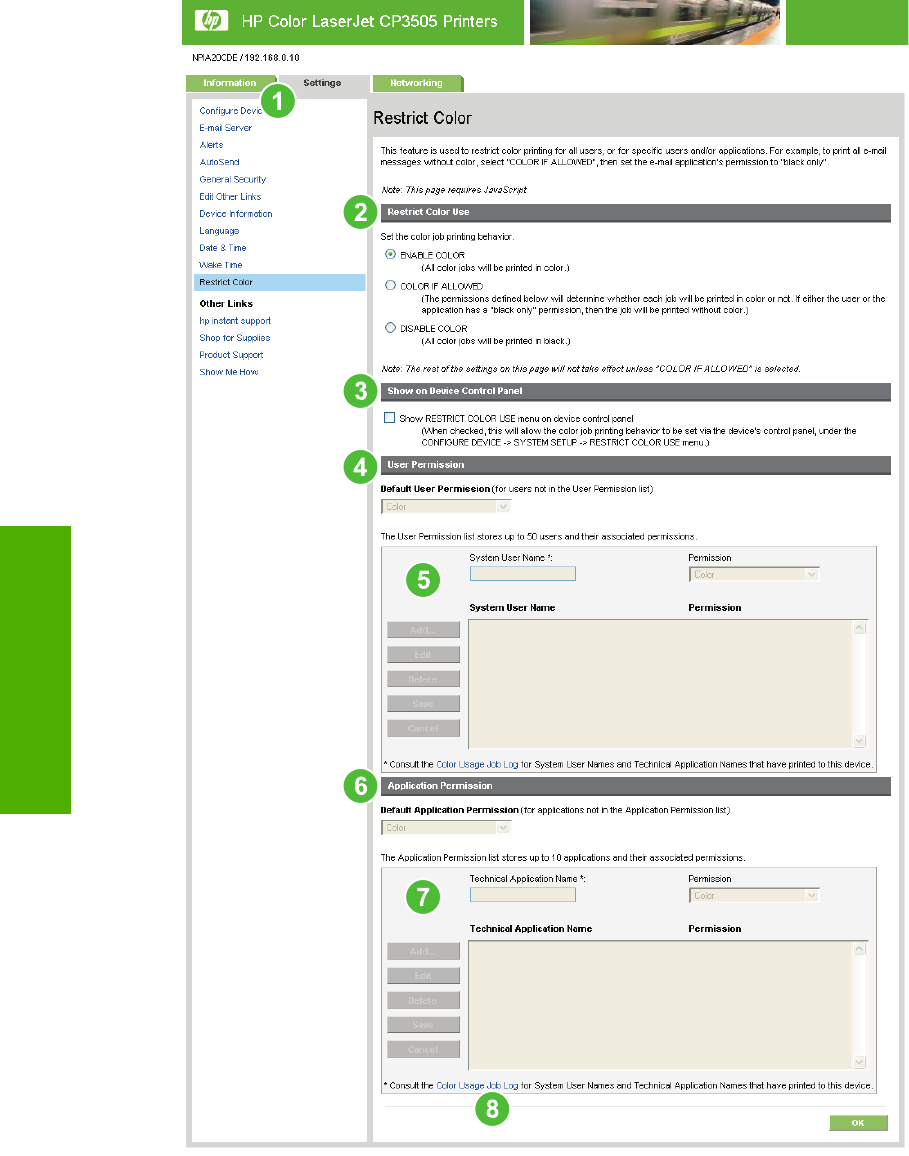Viewport: 909px width, 1156px height.
Task: Click Delete button in Application Permission section
Action: (x=423, y=1000)
